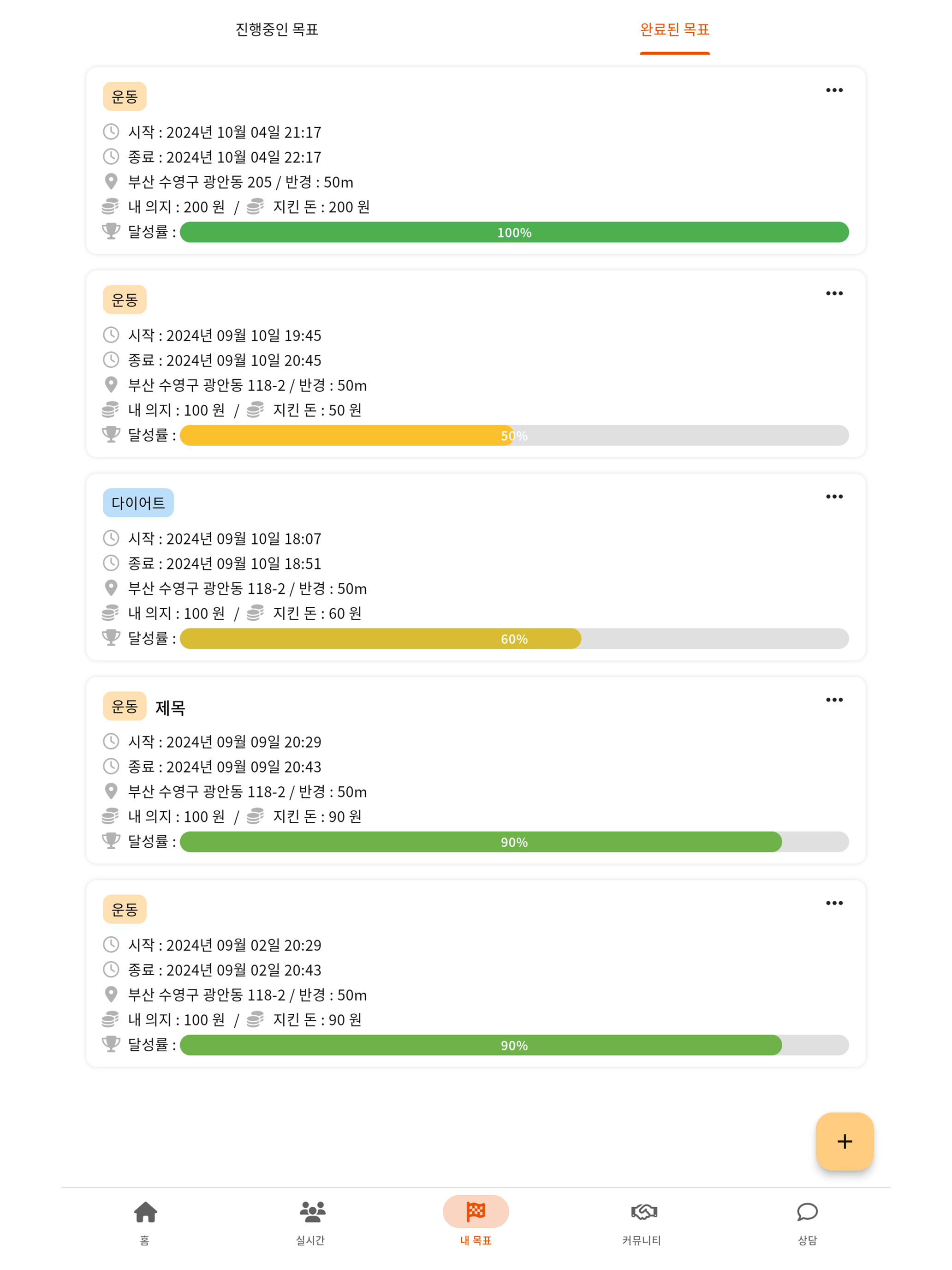Open more options for the 제목 goal card

tap(834, 700)
